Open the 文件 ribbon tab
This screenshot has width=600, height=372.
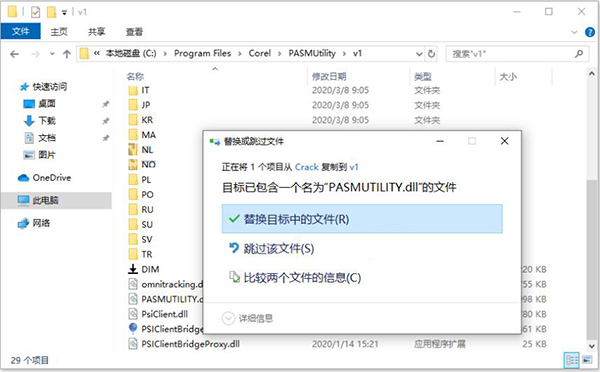tap(20, 31)
